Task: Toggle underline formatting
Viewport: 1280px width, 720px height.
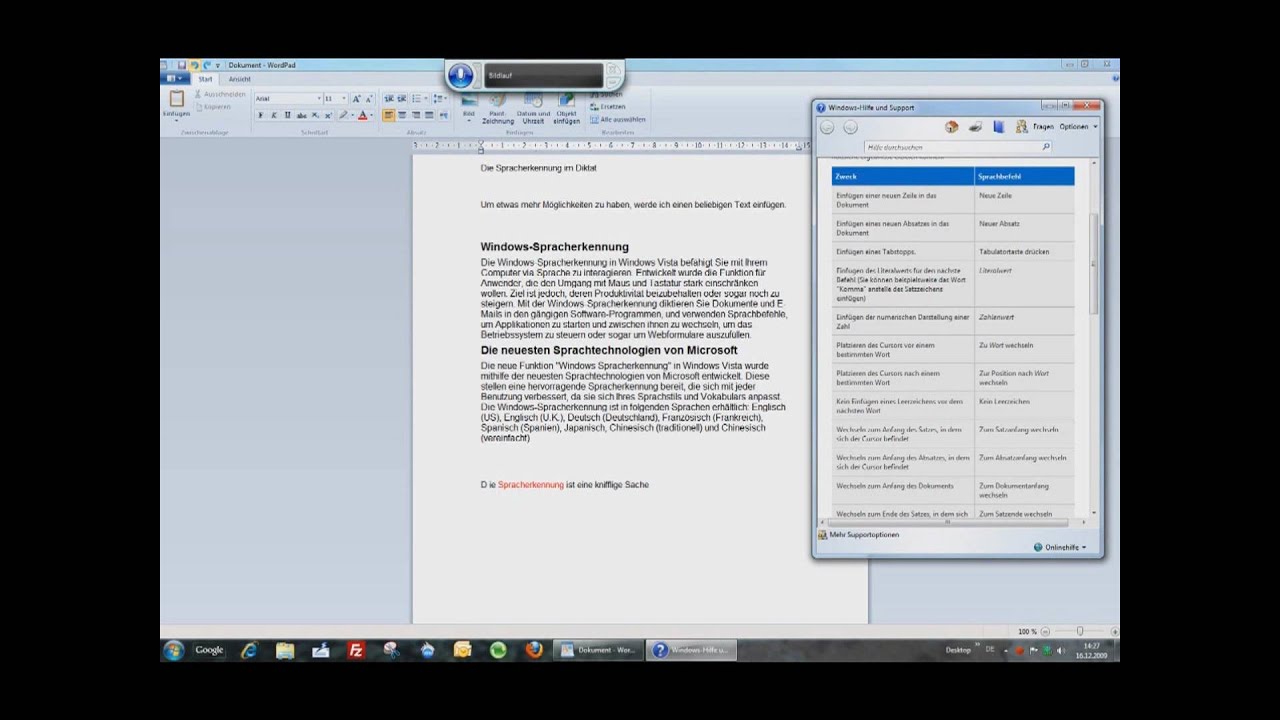Action: tap(287, 115)
